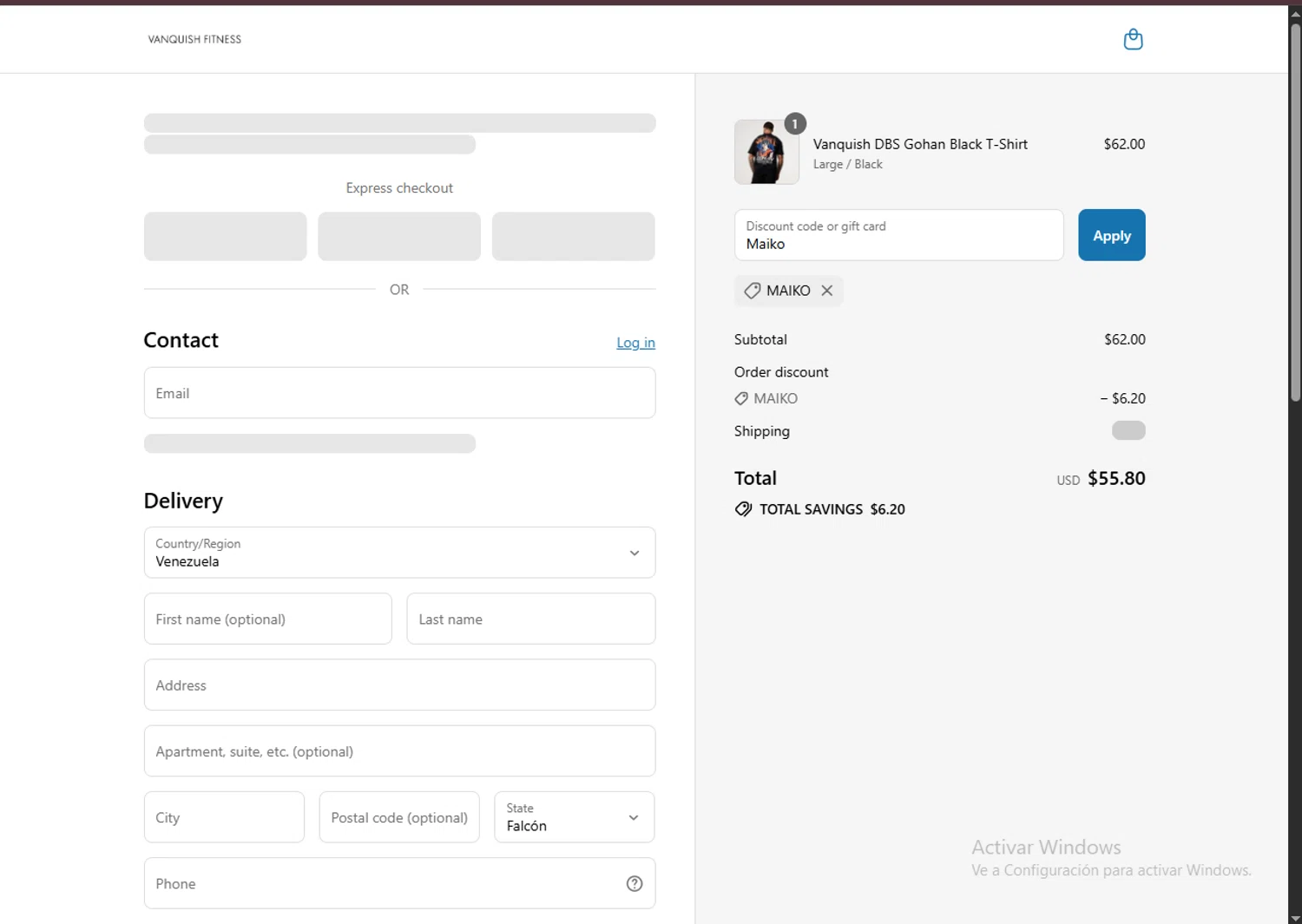Viewport: 1302px width, 924px height.
Task: Click the First name (optional) field
Action: click(267, 619)
